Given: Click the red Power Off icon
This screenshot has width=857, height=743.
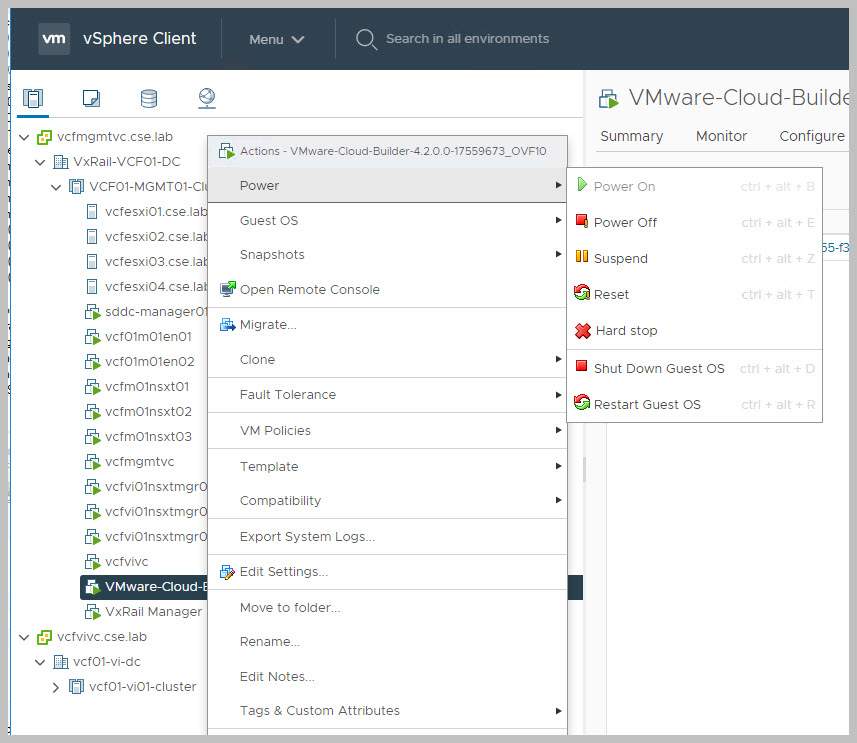Looking at the screenshot, I should point(582,222).
